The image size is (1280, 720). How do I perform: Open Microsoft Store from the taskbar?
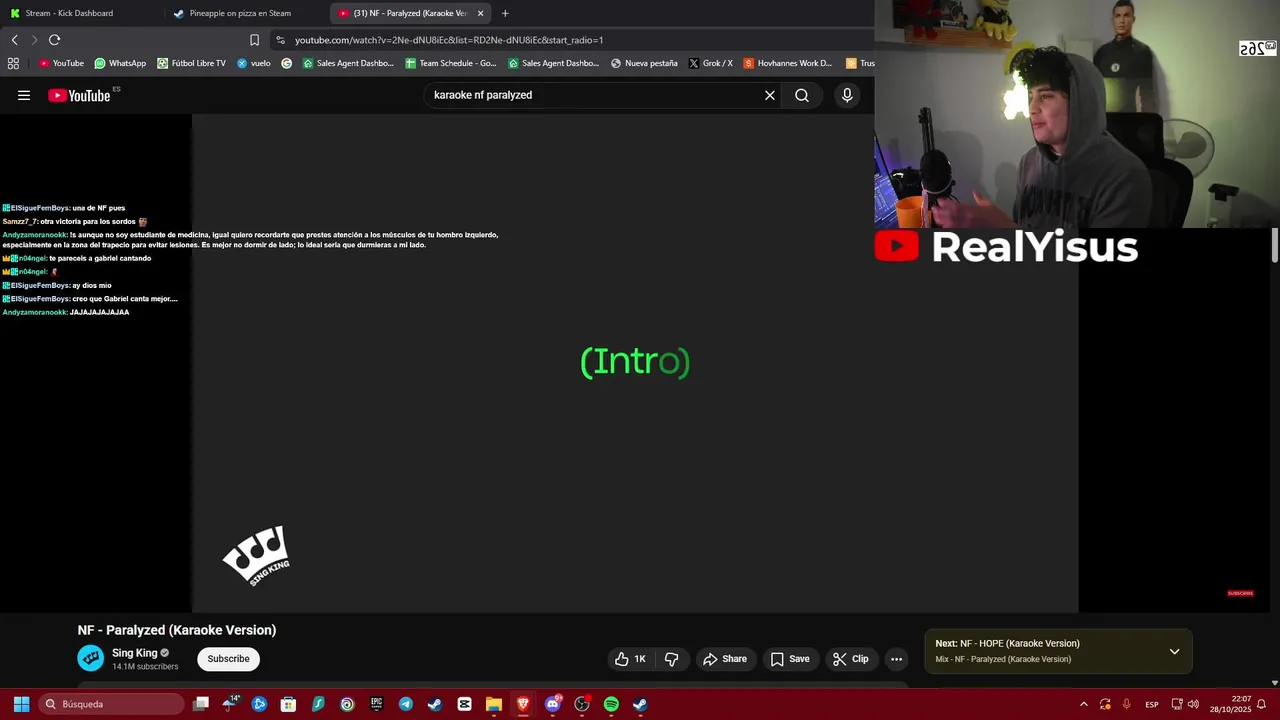tap(288, 704)
